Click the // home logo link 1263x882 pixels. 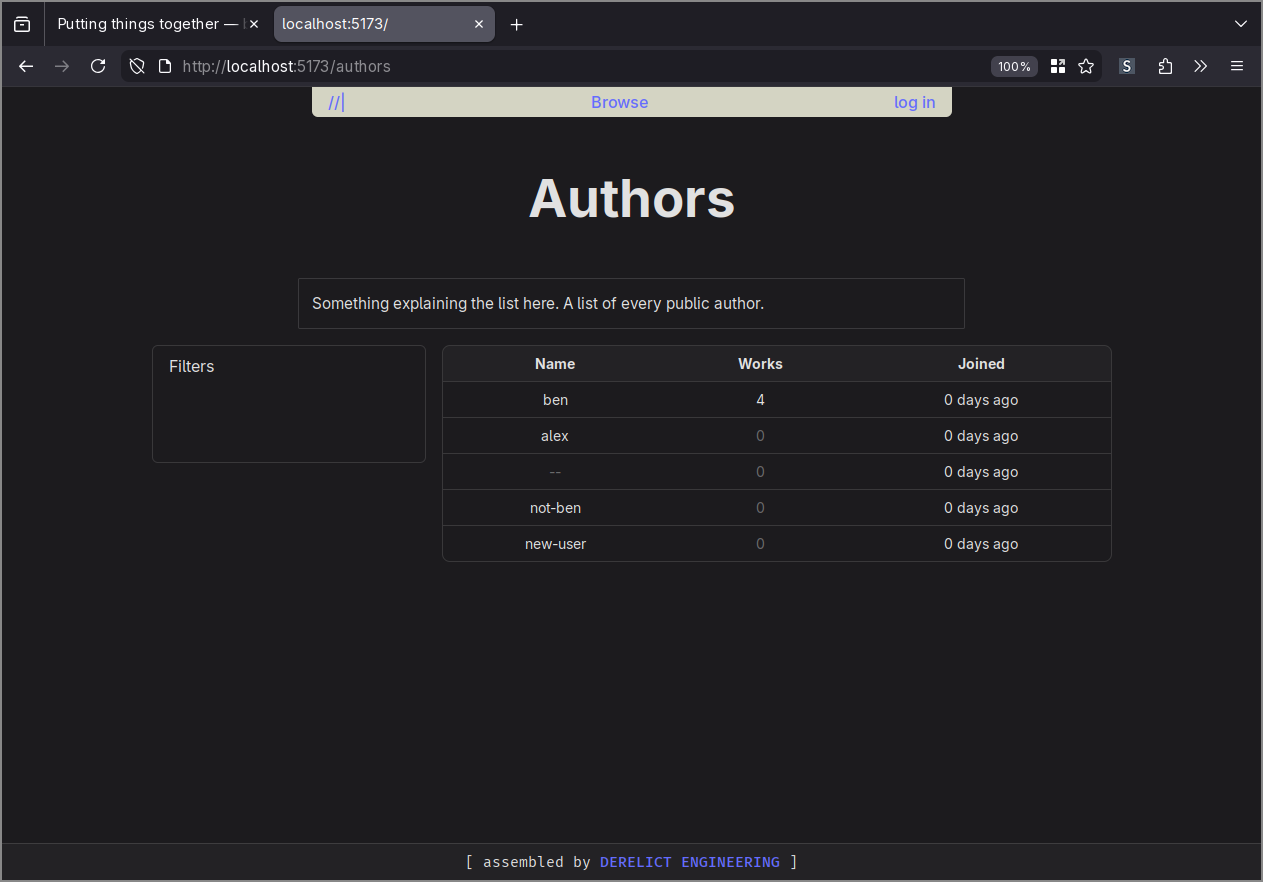pos(335,102)
